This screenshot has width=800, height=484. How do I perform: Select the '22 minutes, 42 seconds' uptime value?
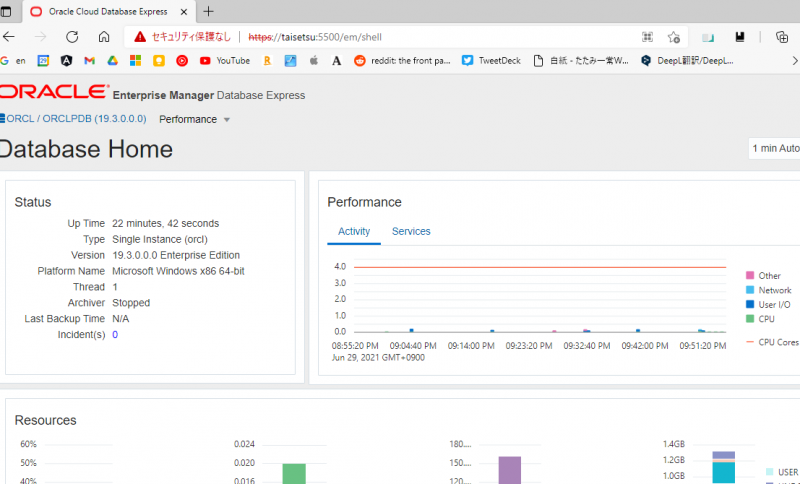pos(165,223)
